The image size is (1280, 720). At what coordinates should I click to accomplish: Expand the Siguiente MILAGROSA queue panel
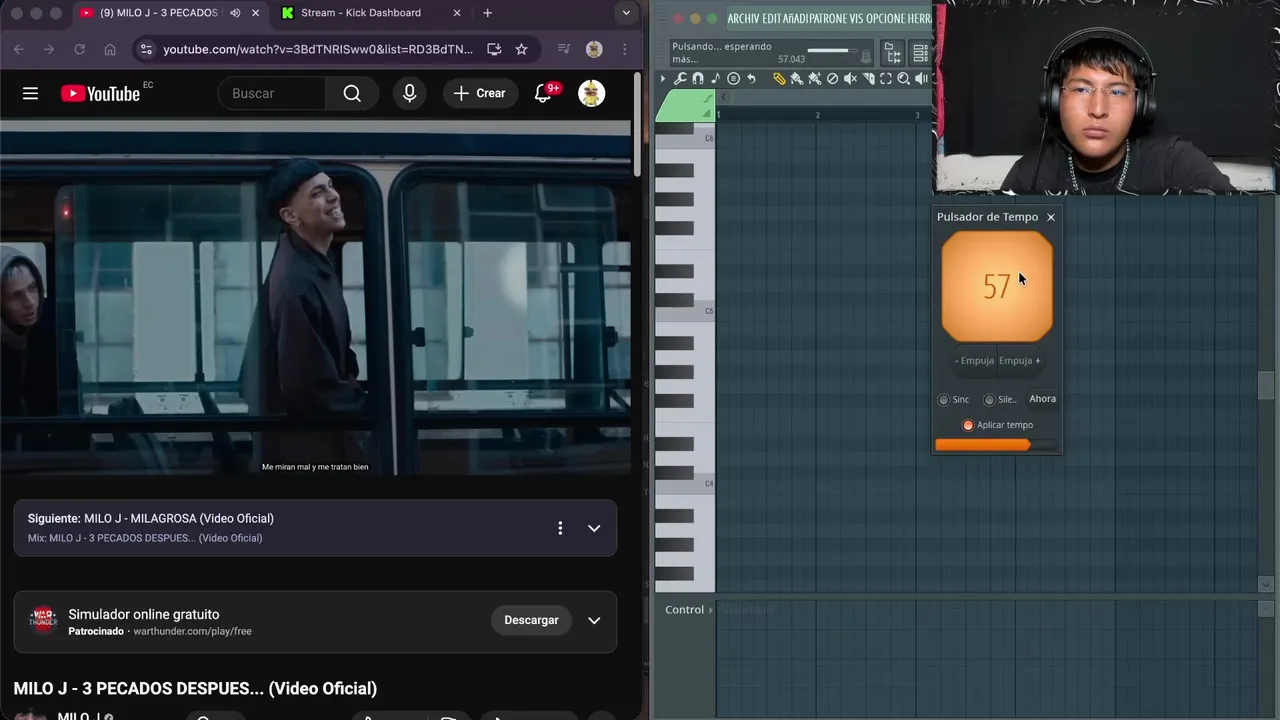594,528
